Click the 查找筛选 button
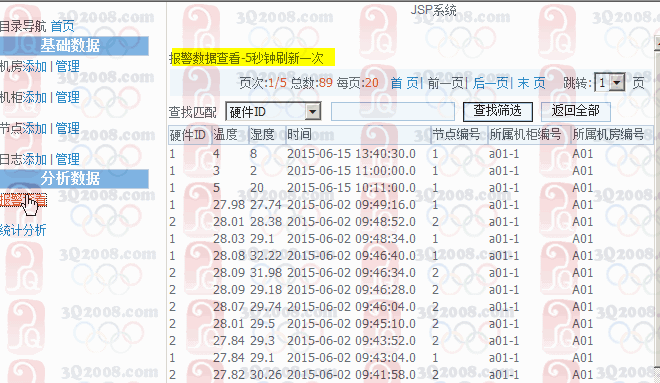The height and width of the screenshot is (383, 660). click(x=498, y=111)
